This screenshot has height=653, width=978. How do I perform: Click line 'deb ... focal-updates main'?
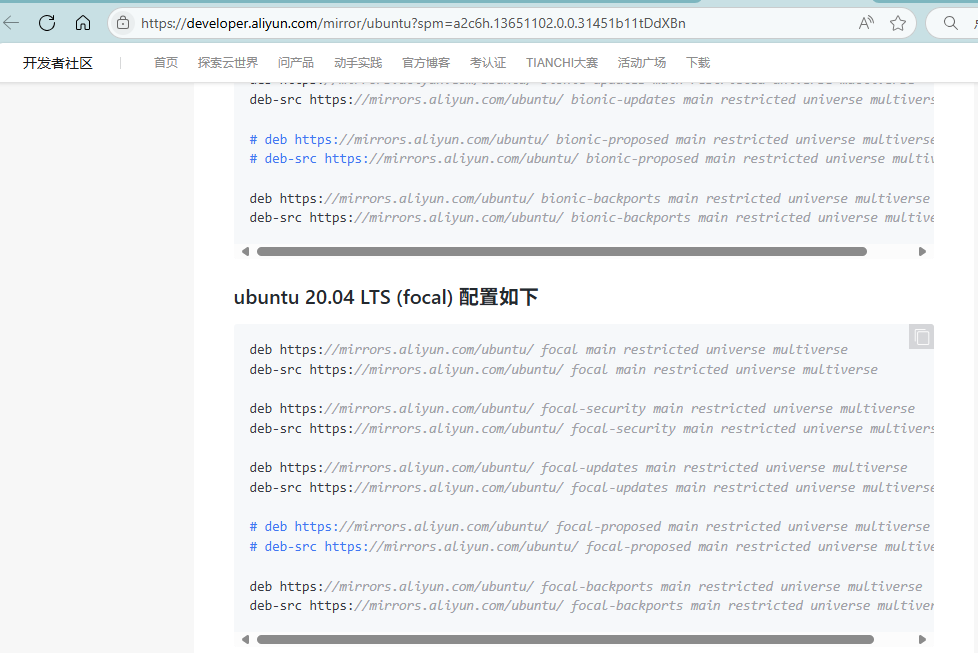pos(579,467)
